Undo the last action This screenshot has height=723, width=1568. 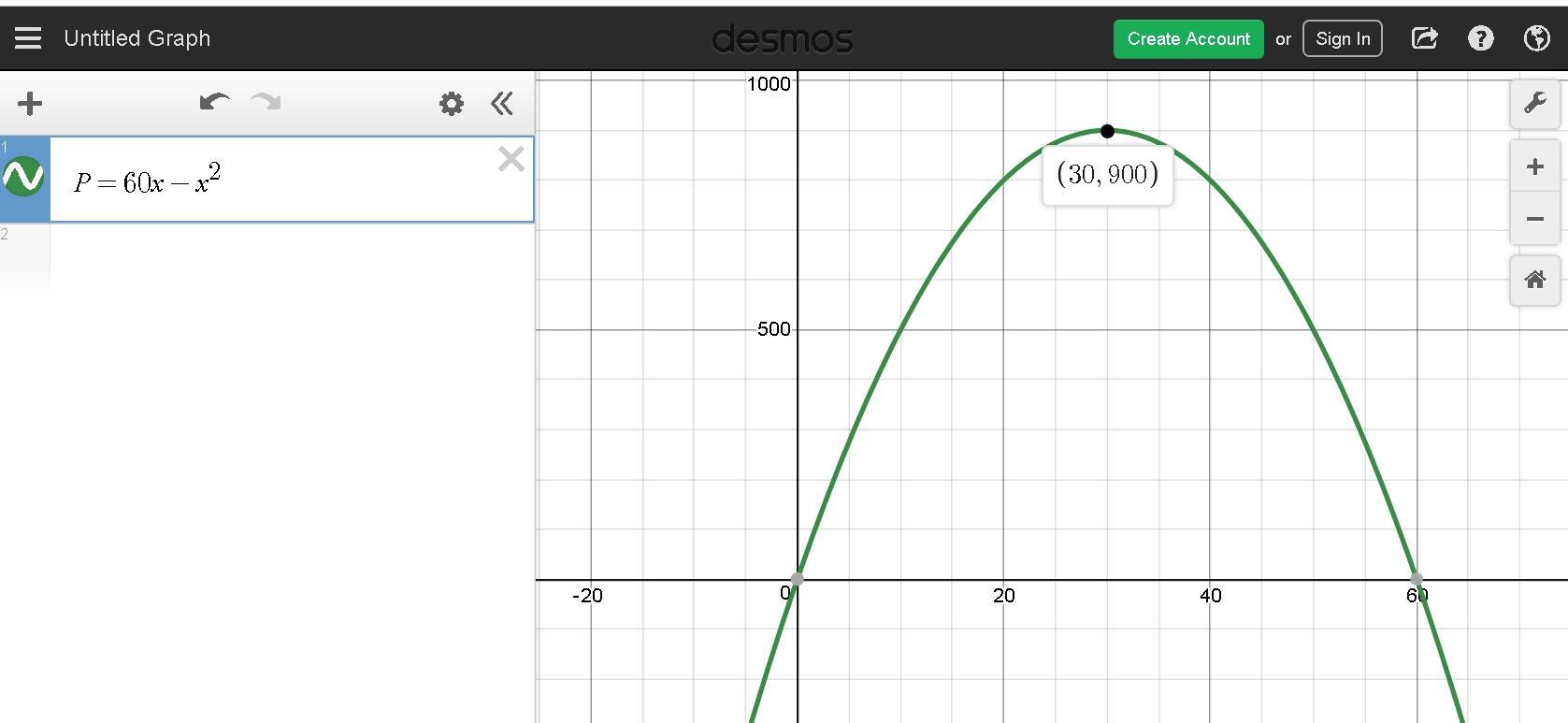[215, 102]
